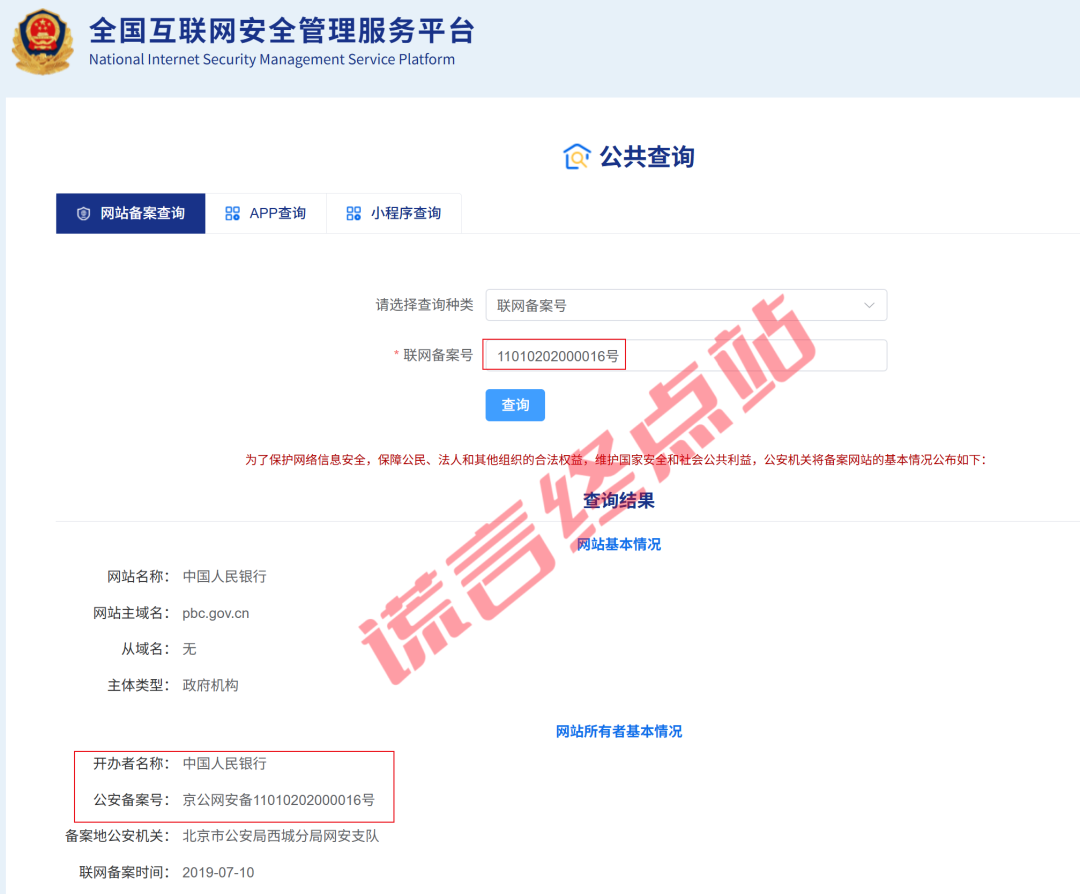The height and width of the screenshot is (894, 1080).
Task: Click the 网站所有者基本情况 section title
Action: pos(619,731)
